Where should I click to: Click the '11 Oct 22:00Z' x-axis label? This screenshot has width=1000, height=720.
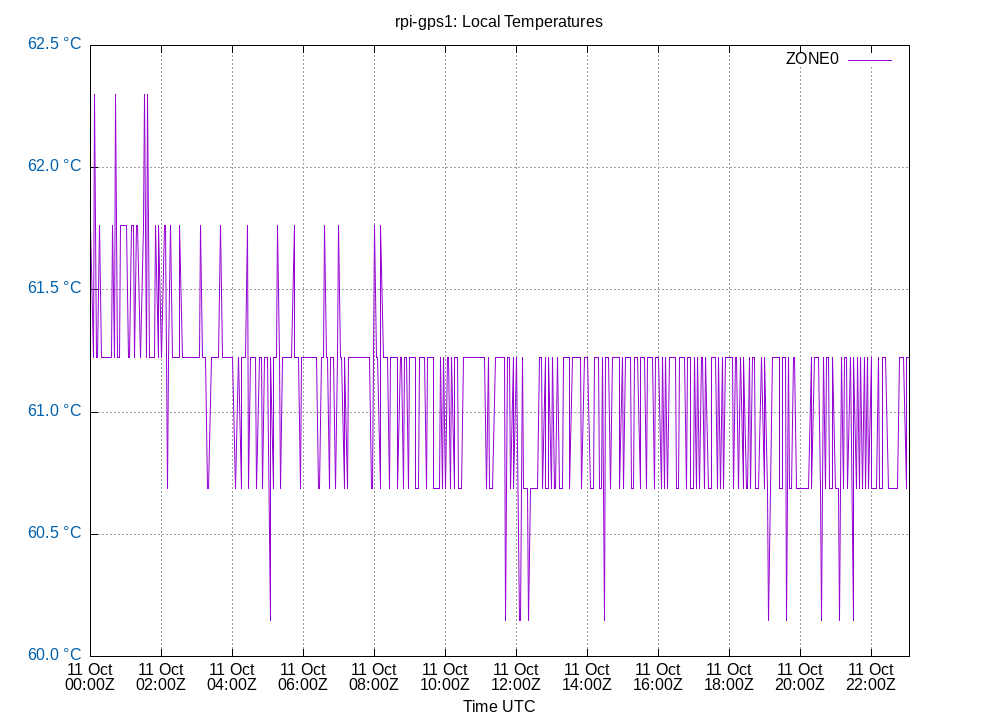pyautogui.click(x=871, y=677)
